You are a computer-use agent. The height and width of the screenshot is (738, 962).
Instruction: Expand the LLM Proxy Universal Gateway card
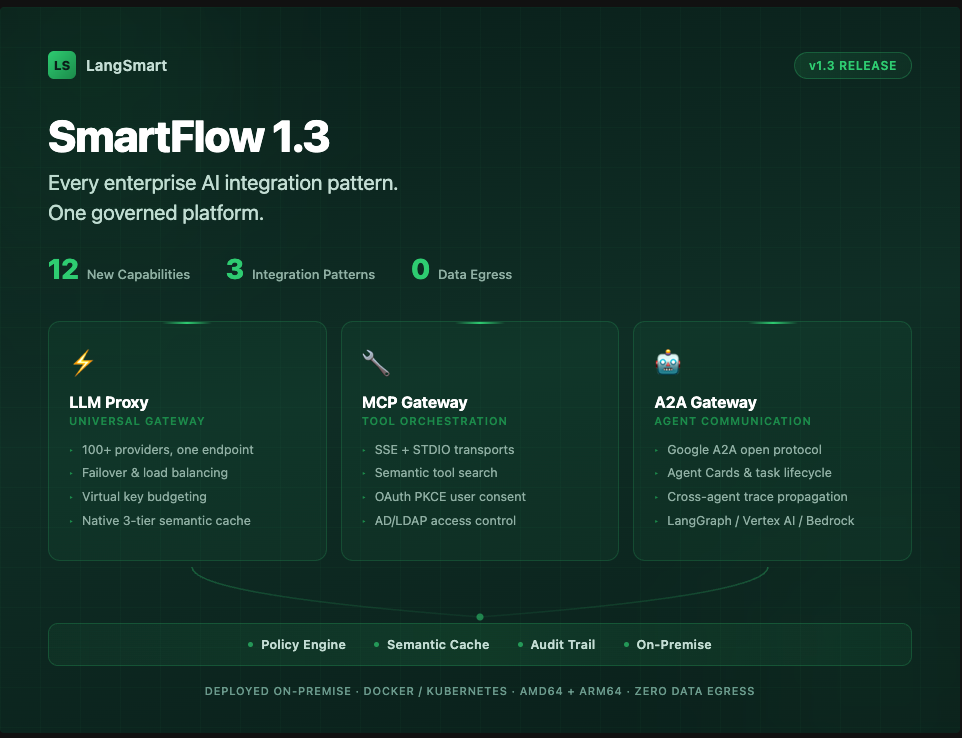click(x=187, y=440)
